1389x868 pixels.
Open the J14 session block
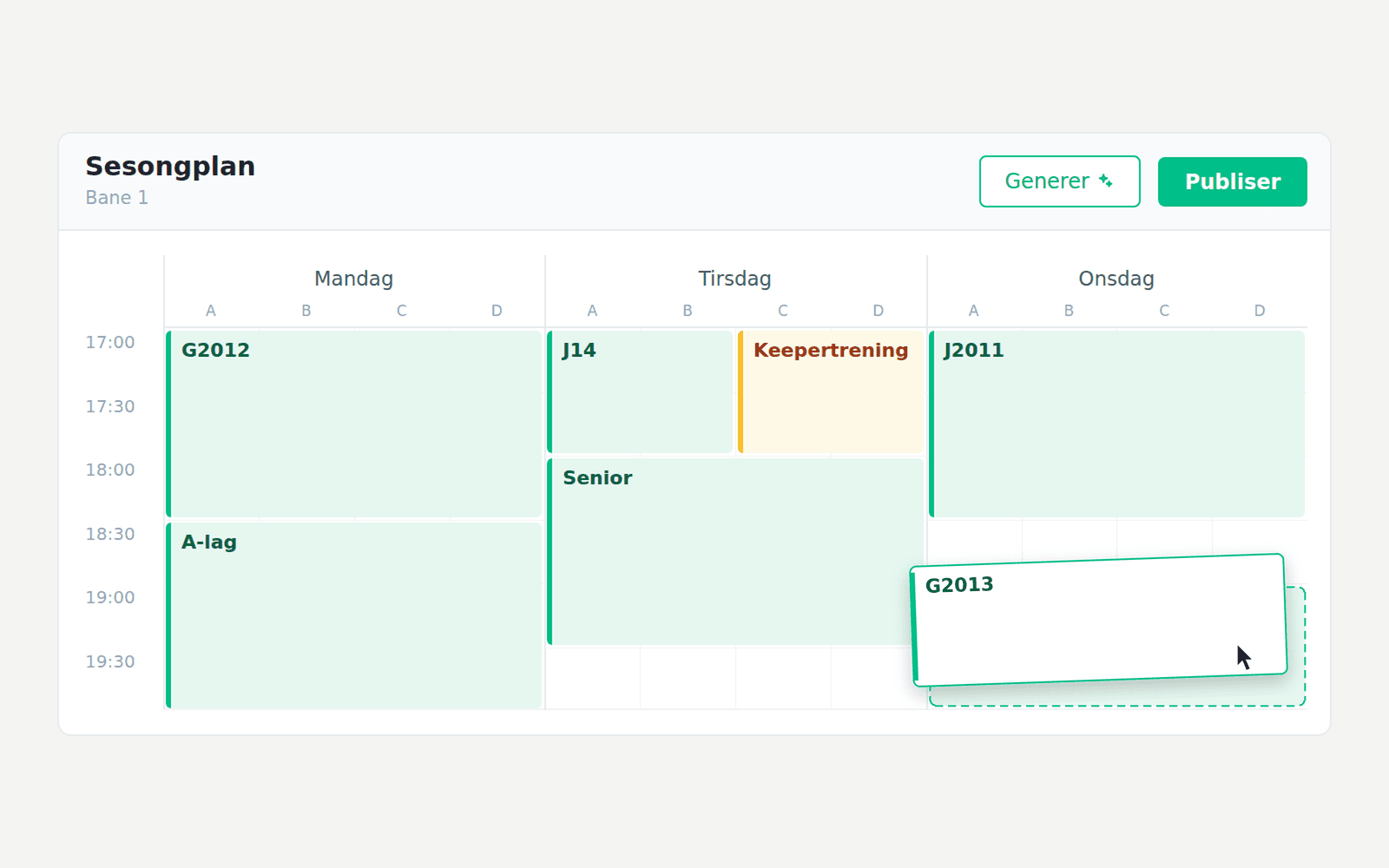point(640,391)
